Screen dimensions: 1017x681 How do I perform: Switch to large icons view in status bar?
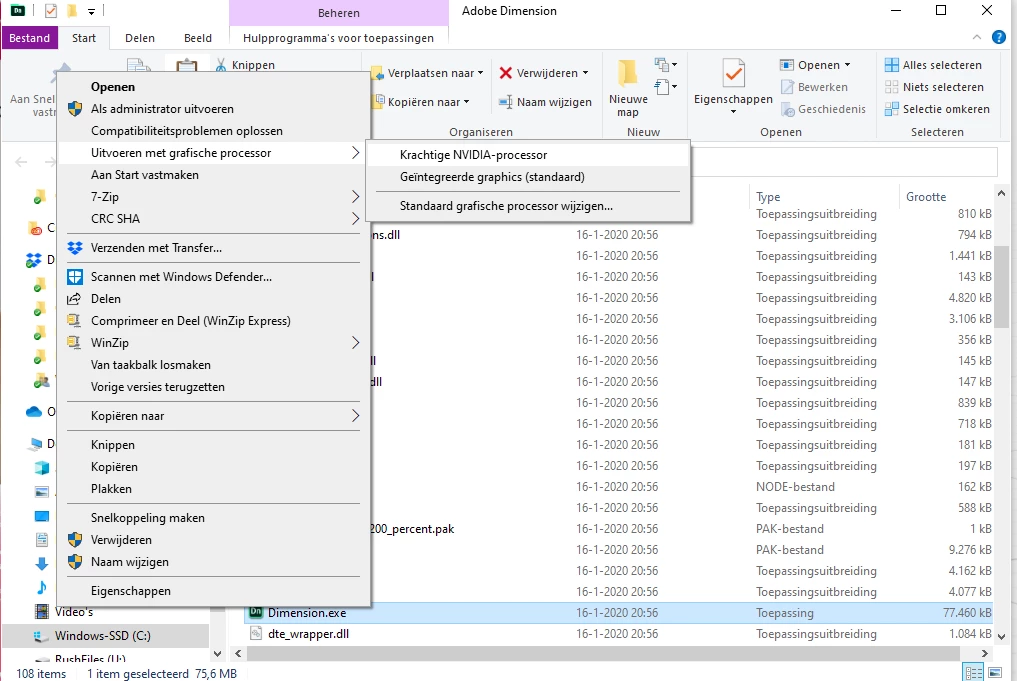point(994,673)
